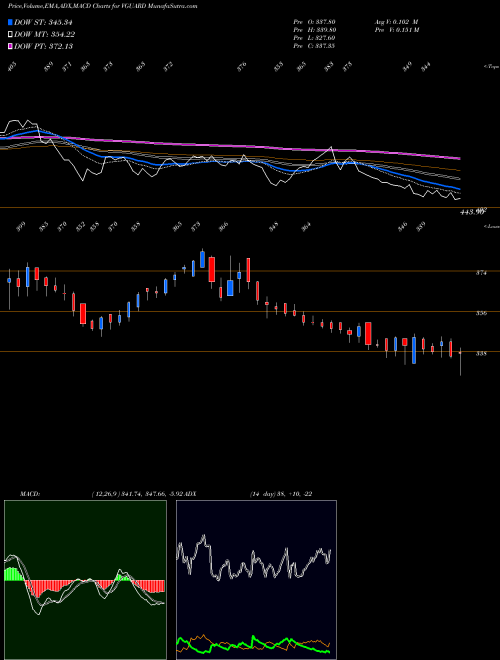Viewport: 500px width, 660px height.
Task: Click the MACD values '341.74, 347.66'
Action: pos(143,494)
